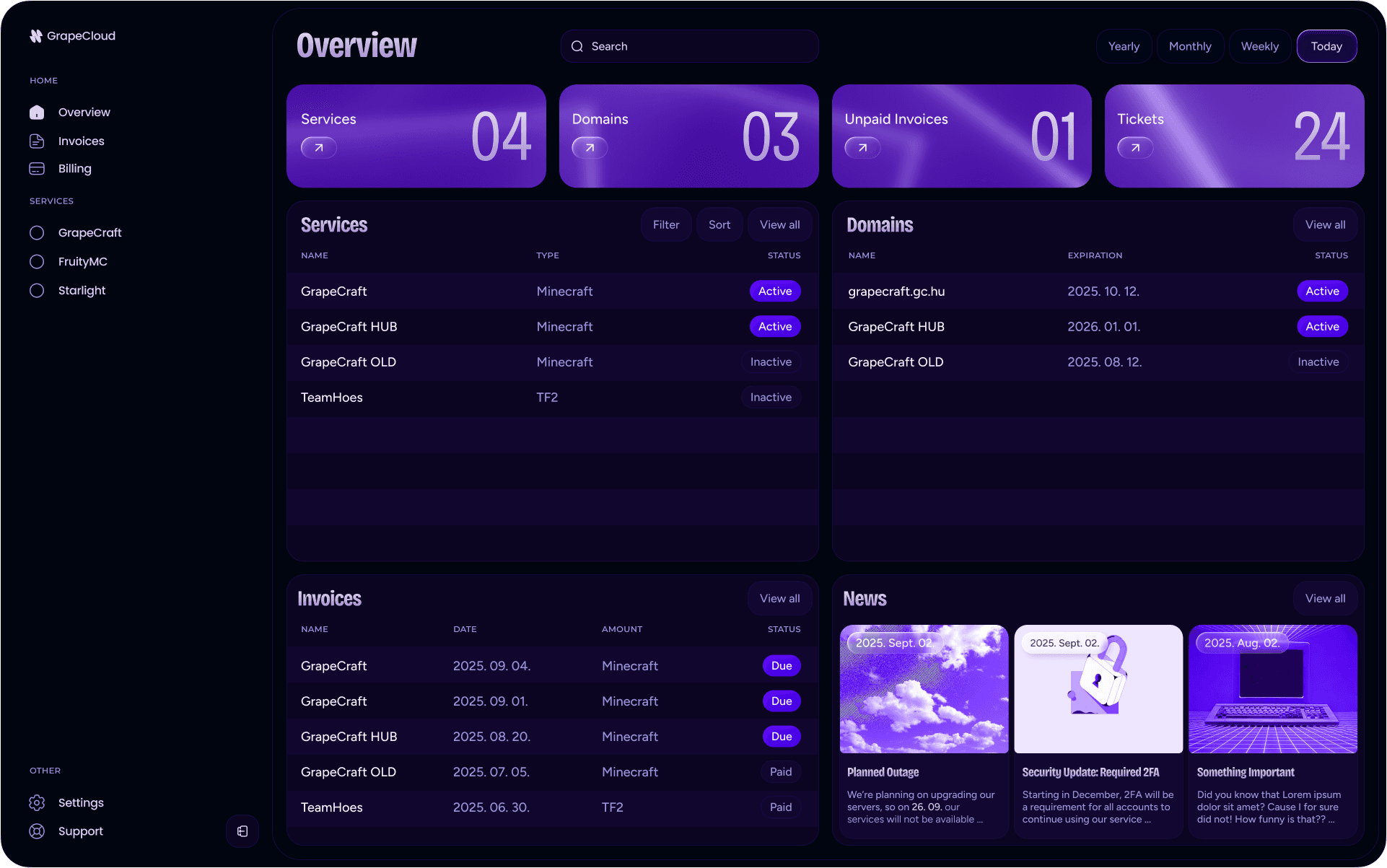This screenshot has height=868, width=1387.
Task: Click the Overview home icon in sidebar
Action: pyautogui.click(x=37, y=113)
